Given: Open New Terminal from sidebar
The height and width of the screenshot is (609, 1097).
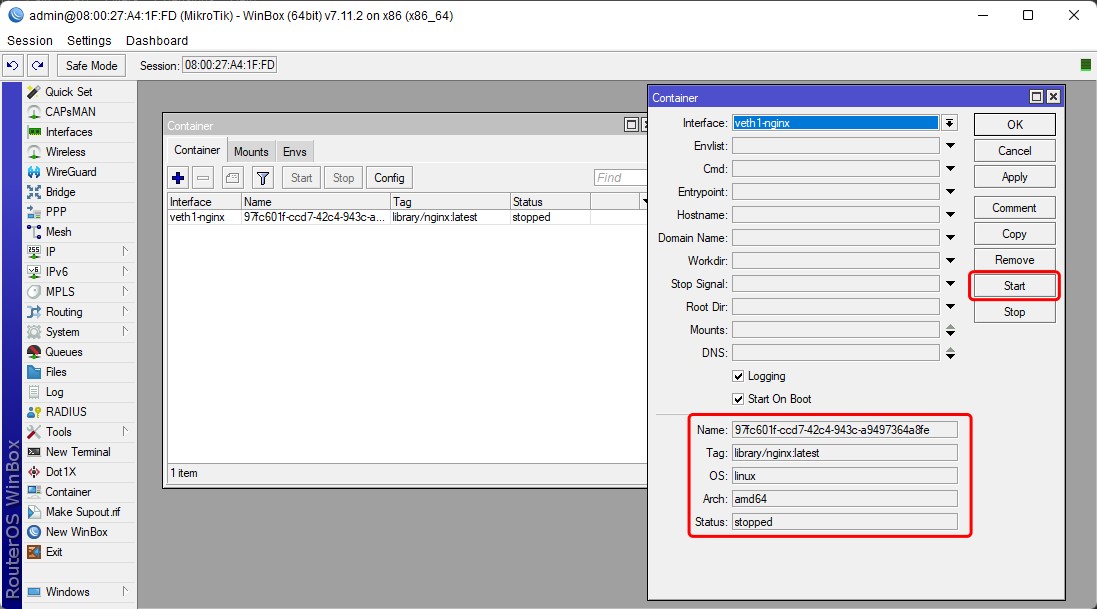Looking at the screenshot, I should click(78, 452).
